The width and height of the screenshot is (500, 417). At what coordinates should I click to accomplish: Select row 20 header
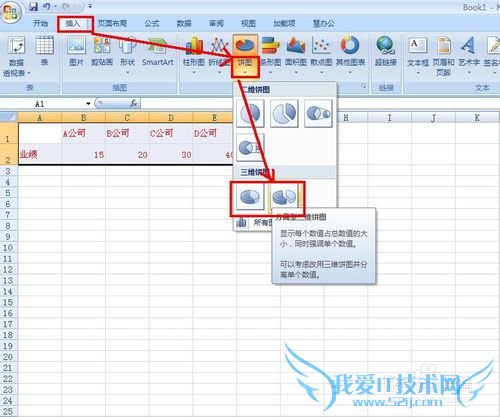point(9,357)
